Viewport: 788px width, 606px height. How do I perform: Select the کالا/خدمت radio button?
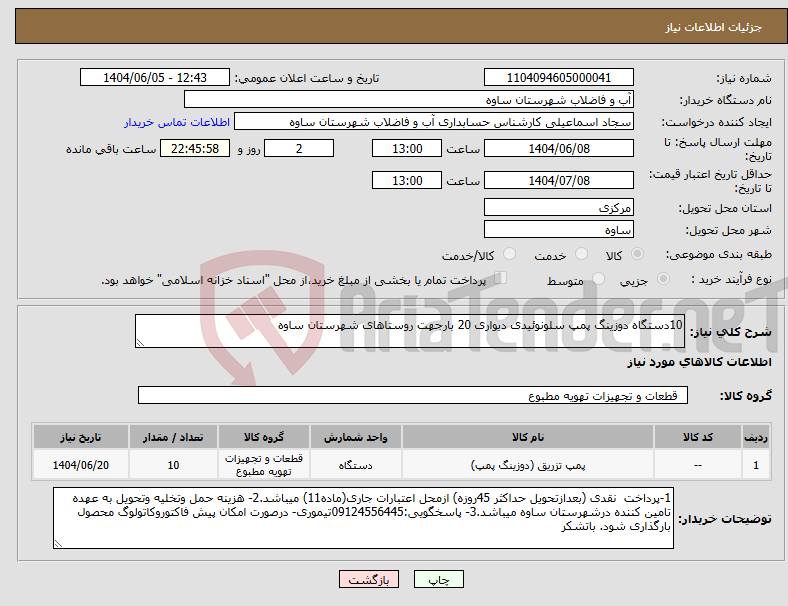[509, 254]
